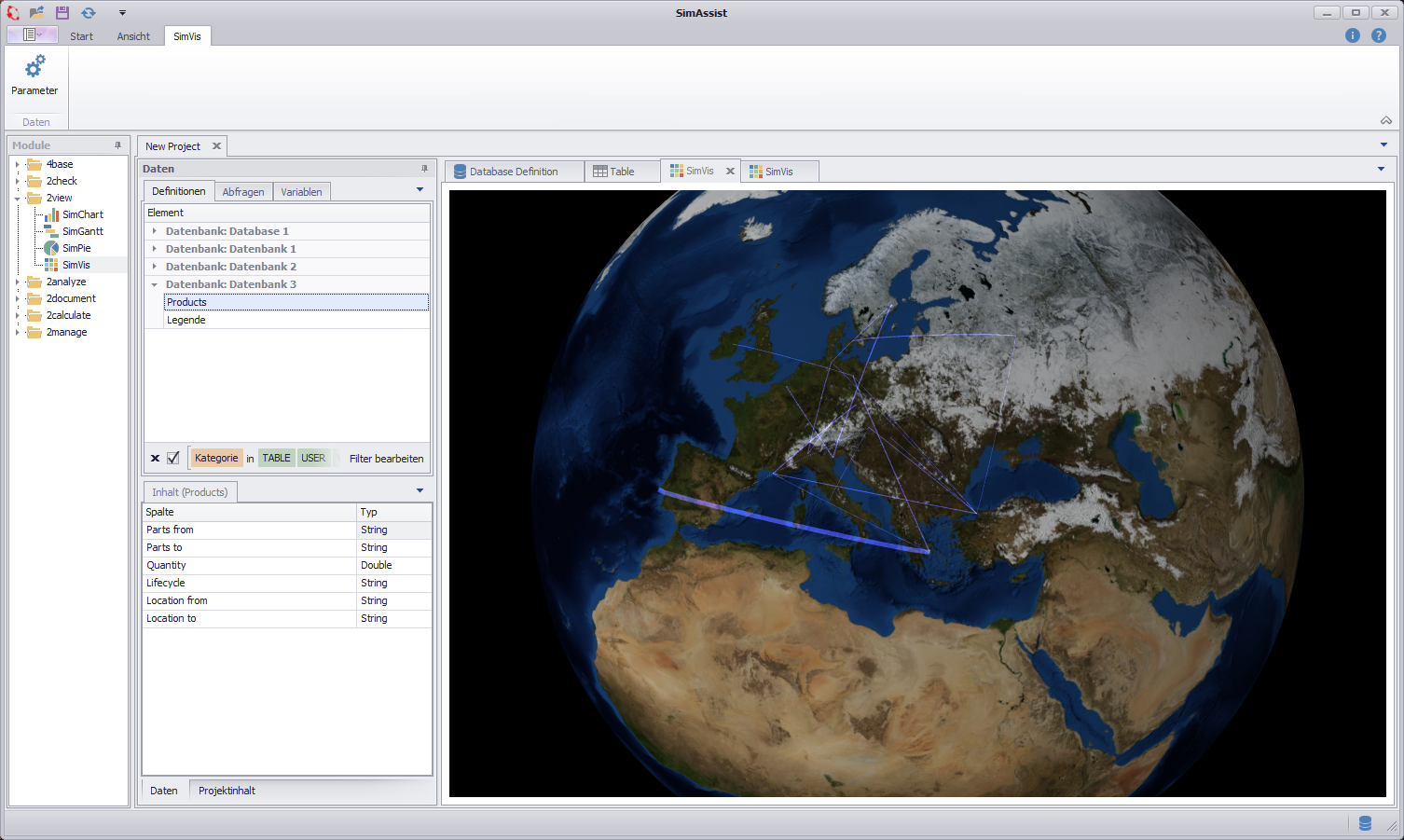This screenshot has height=840, width=1404.
Task: Close the New Project tab
Action: point(216,146)
